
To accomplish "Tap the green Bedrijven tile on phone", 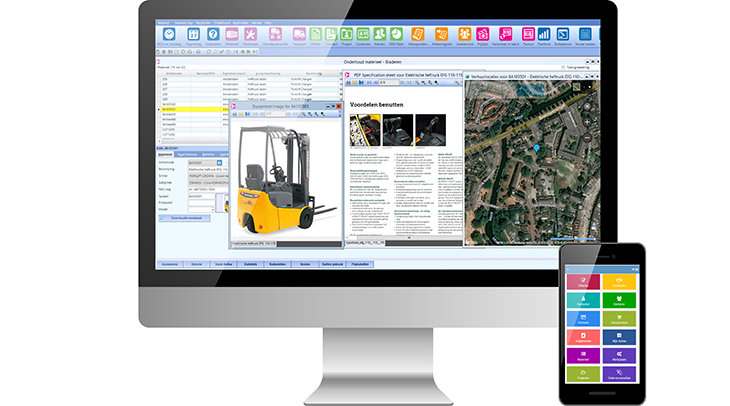I will click(619, 300).
